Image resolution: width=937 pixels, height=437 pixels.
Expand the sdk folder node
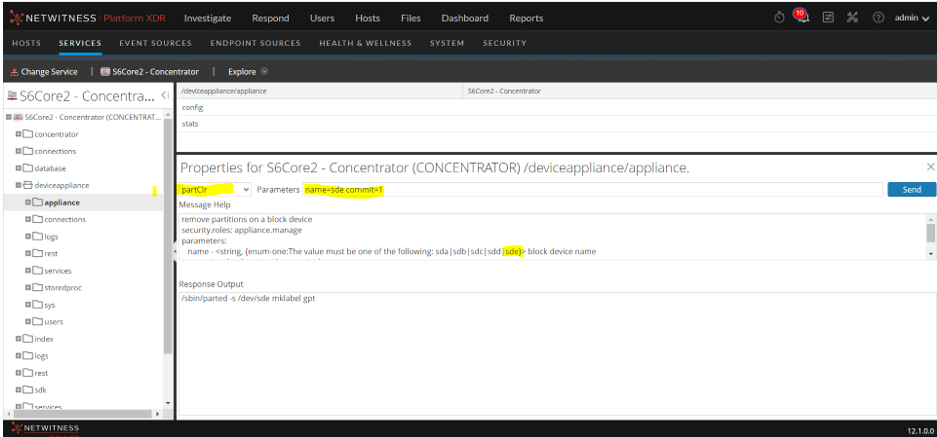click(x=18, y=390)
